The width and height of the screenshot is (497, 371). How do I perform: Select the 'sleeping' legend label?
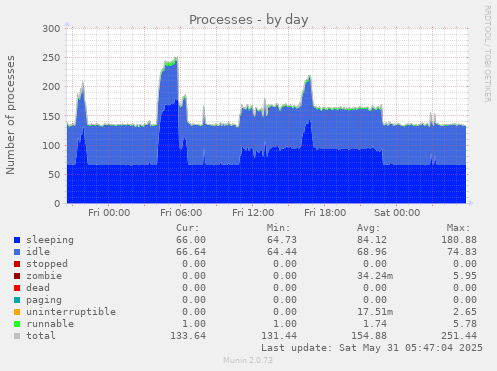click(50, 240)
